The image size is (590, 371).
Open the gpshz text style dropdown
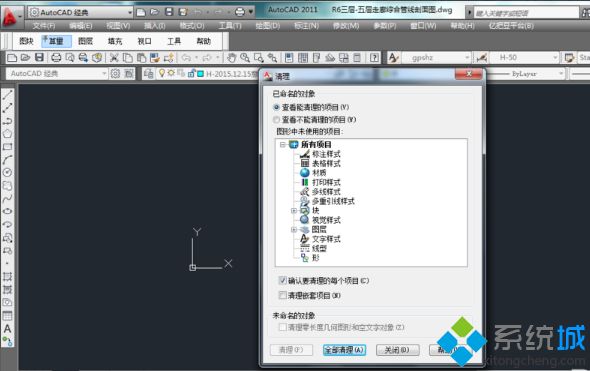click(436, 58)
